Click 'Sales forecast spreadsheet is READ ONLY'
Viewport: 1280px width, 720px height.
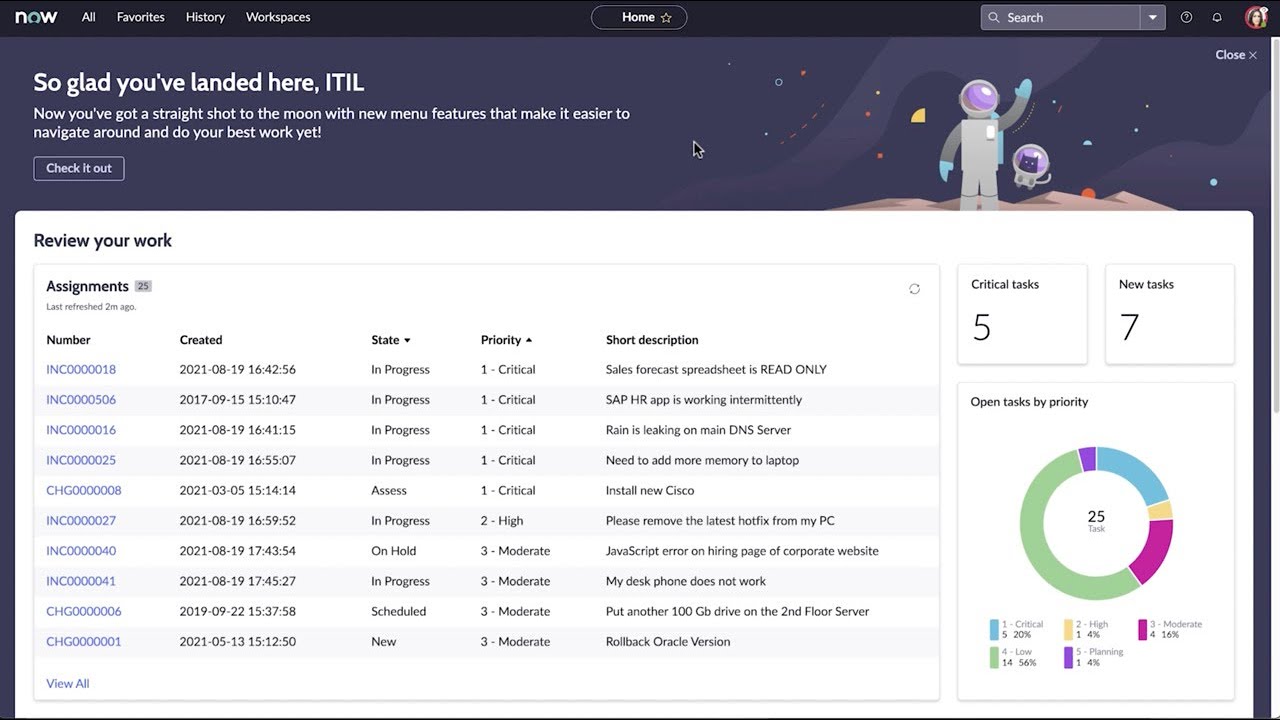click(716, 369)
